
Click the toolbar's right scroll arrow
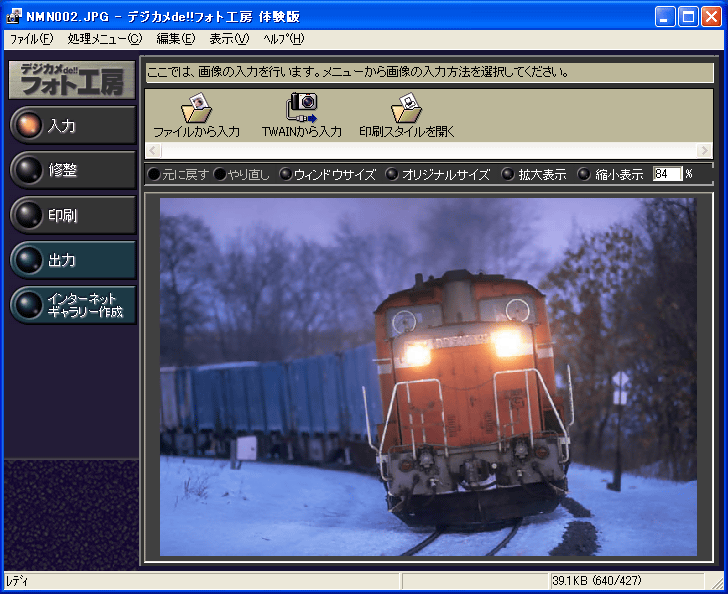(x=705, y=150)
